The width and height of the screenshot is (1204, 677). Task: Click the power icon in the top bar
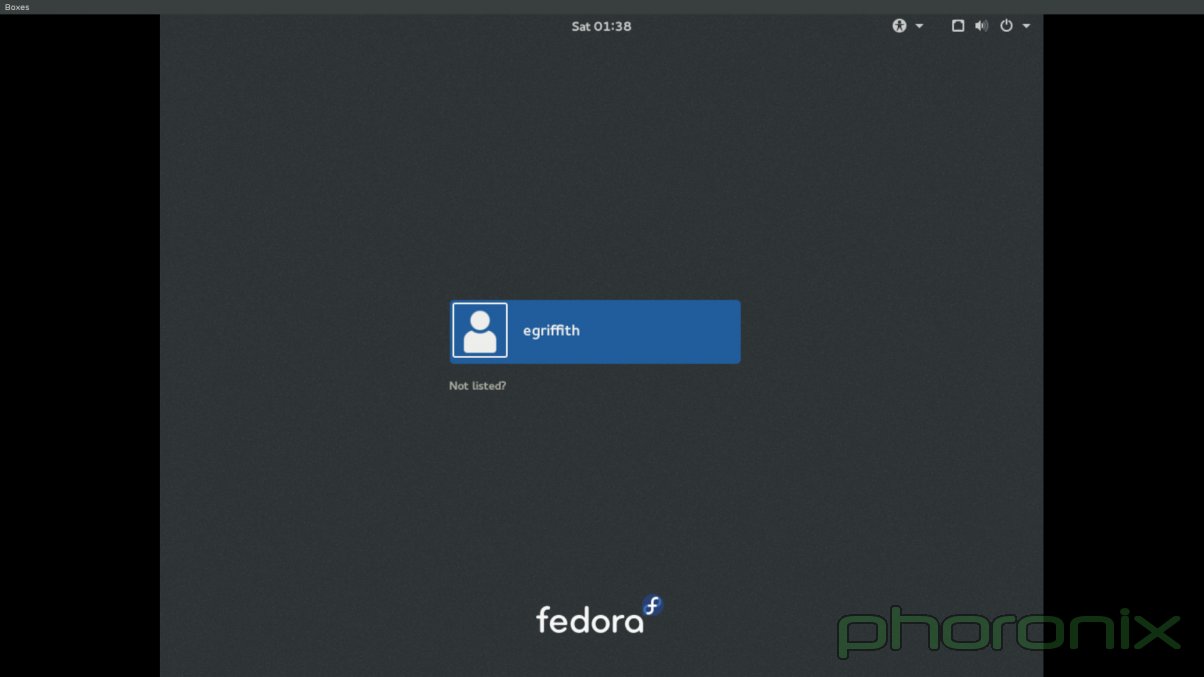(1005, 25)
